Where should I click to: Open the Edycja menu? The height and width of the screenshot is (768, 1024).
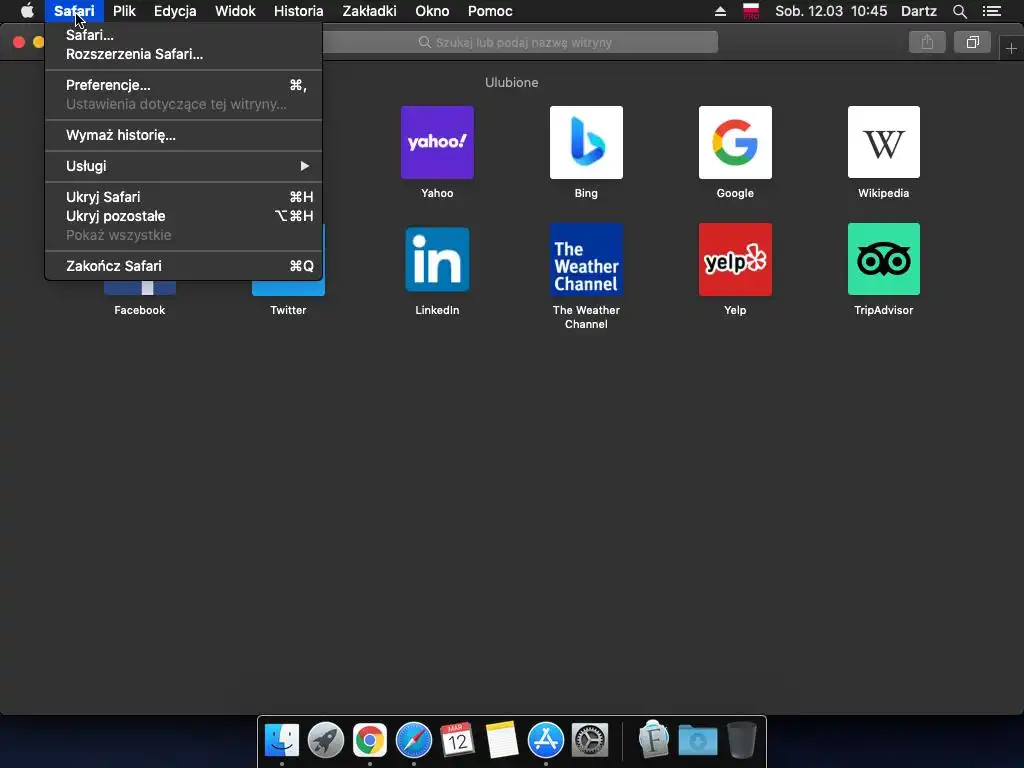point(175,11)
